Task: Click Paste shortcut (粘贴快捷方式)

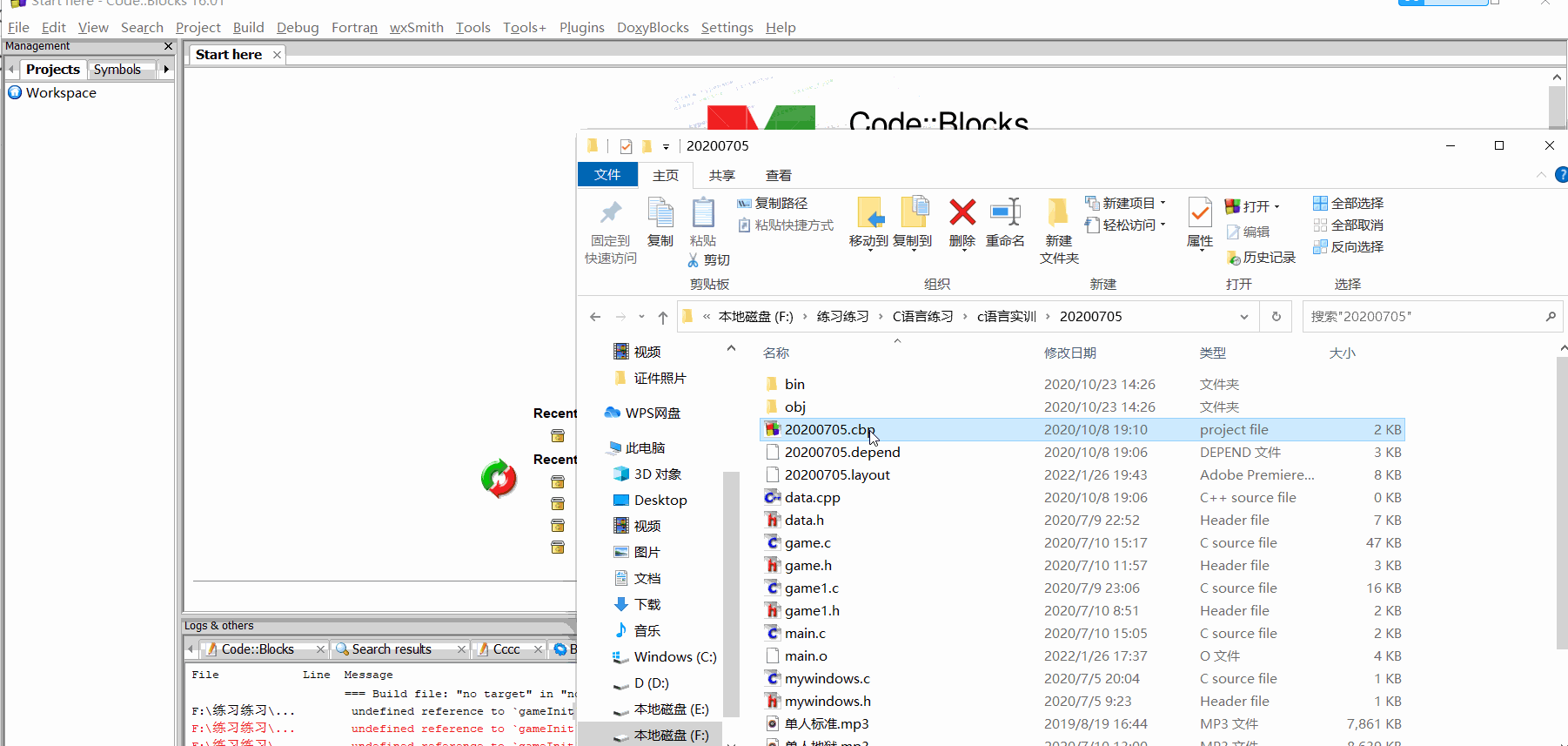Action: [x=786, y=225]
